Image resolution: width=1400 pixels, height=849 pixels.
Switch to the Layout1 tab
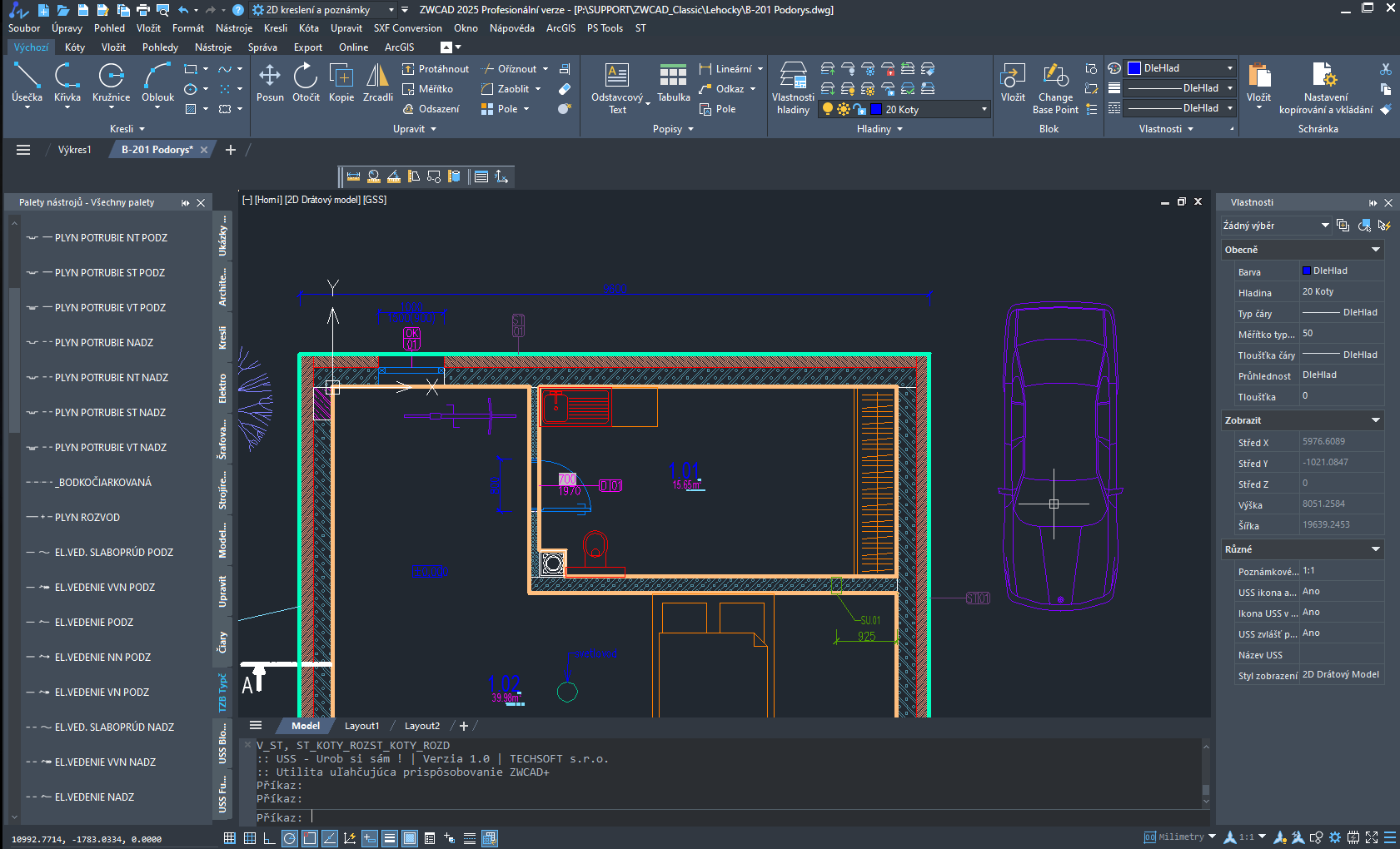[361, 726]
